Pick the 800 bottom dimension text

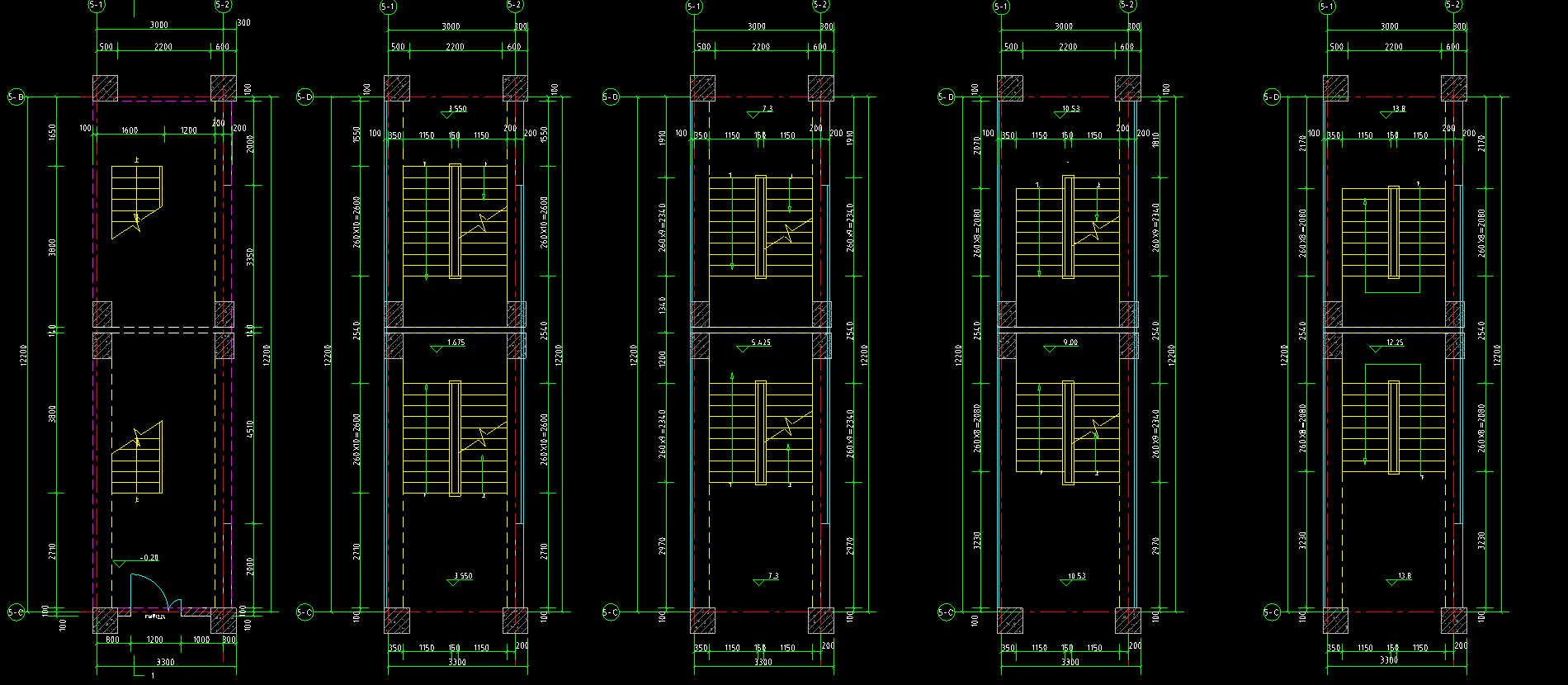[112, 640]
